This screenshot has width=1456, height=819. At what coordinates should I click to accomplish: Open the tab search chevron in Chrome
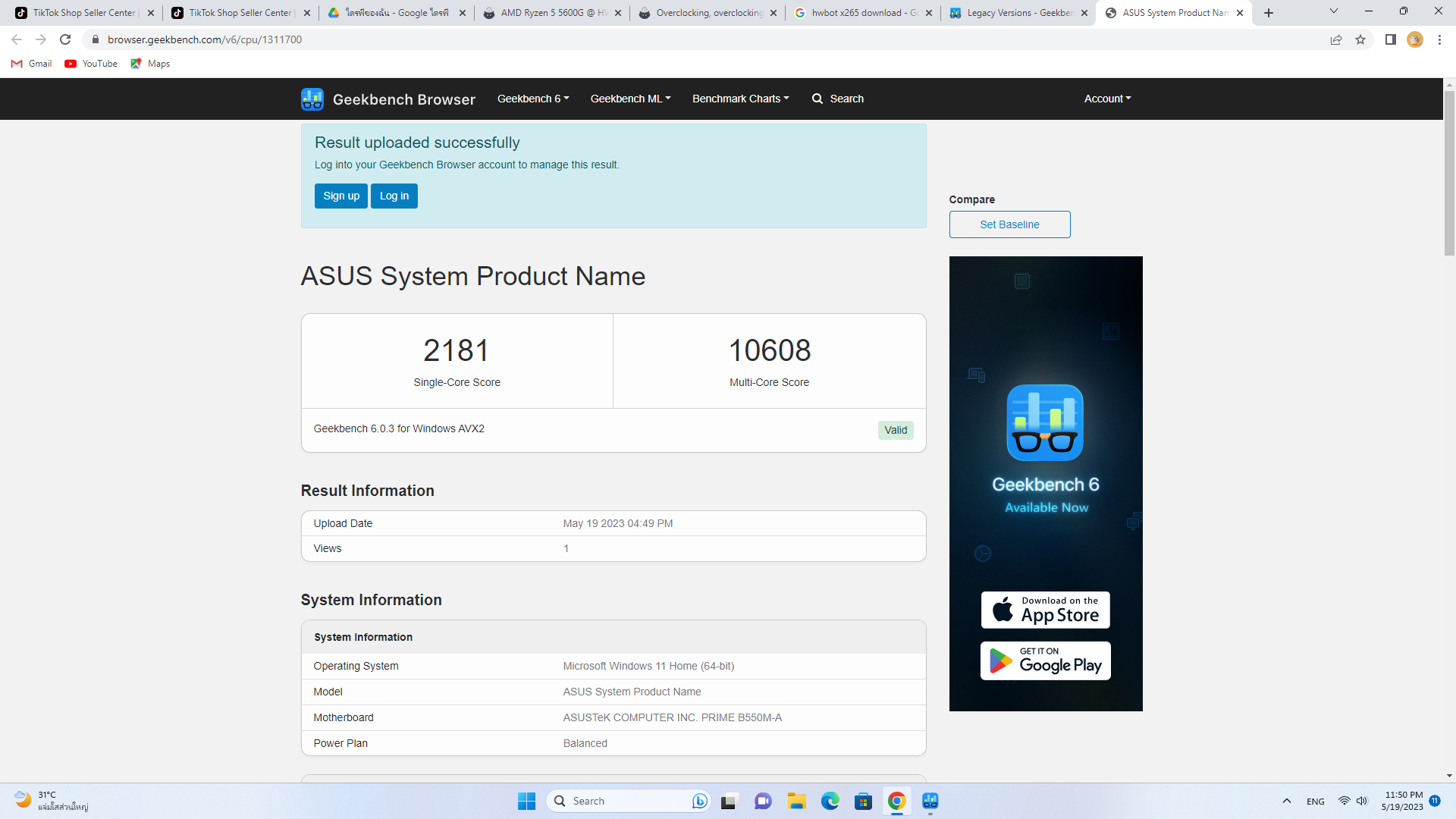[1334, 11]
